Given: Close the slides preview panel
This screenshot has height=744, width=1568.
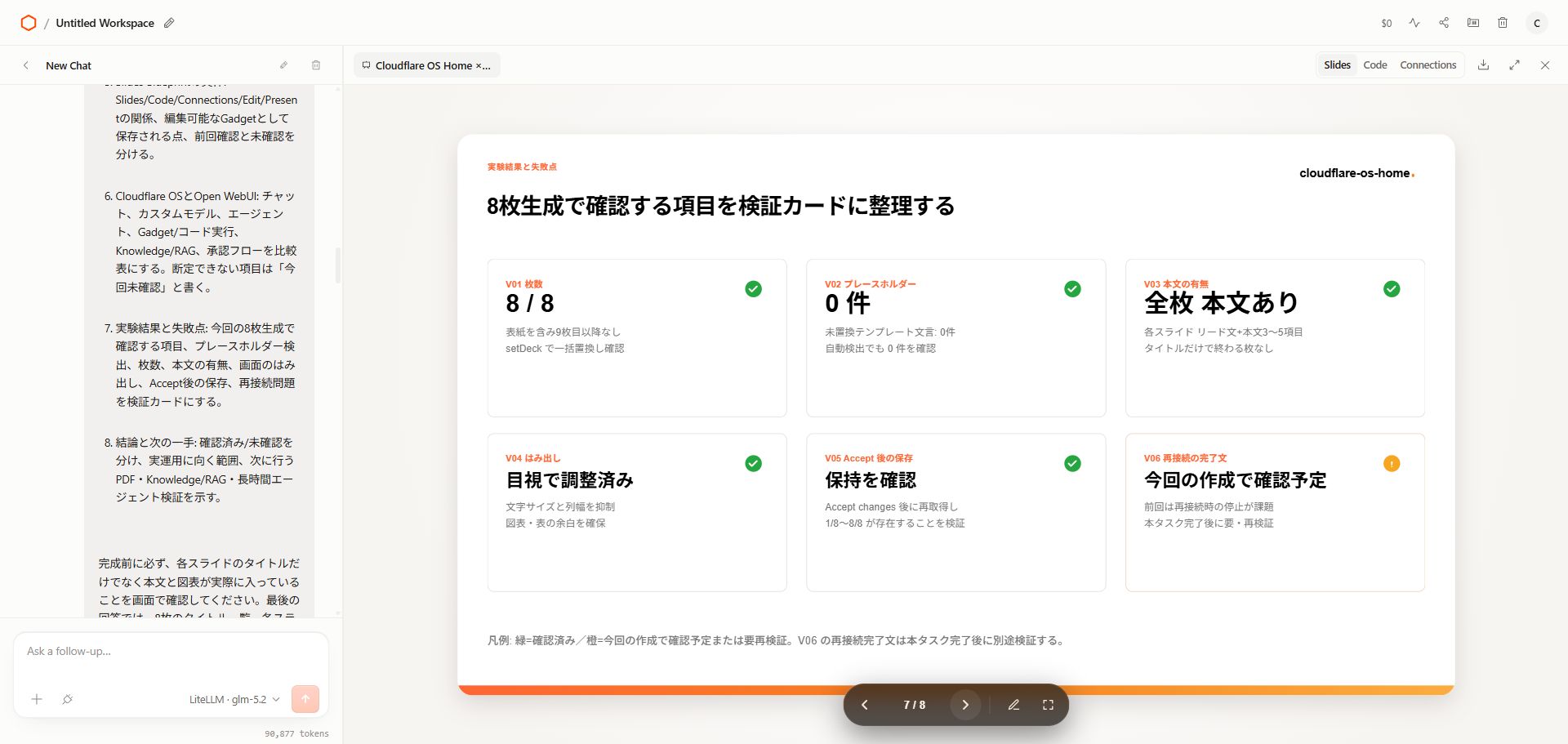Looking at the screenshot, I should click(1545, 65).
